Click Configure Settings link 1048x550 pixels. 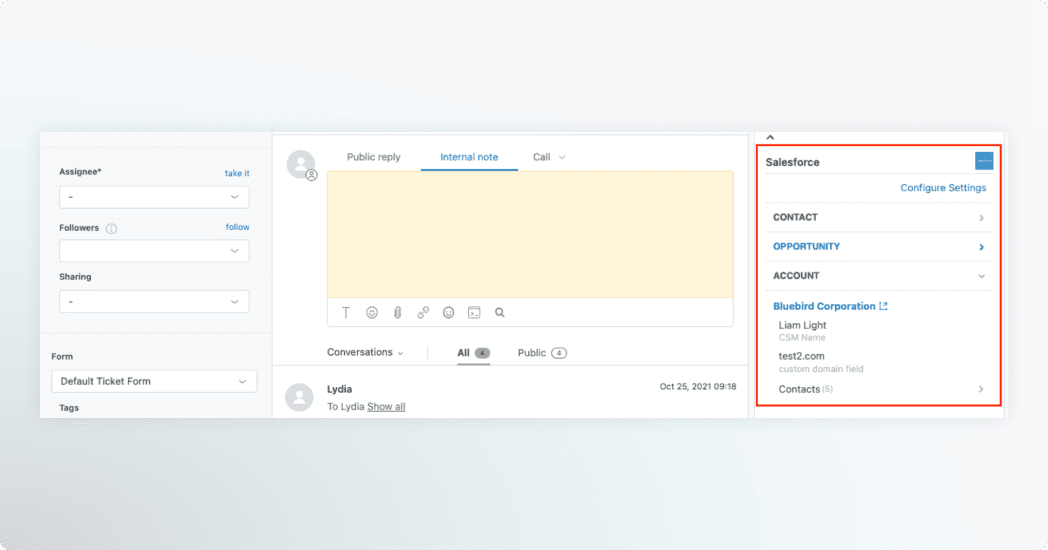[x=943, y=188]
